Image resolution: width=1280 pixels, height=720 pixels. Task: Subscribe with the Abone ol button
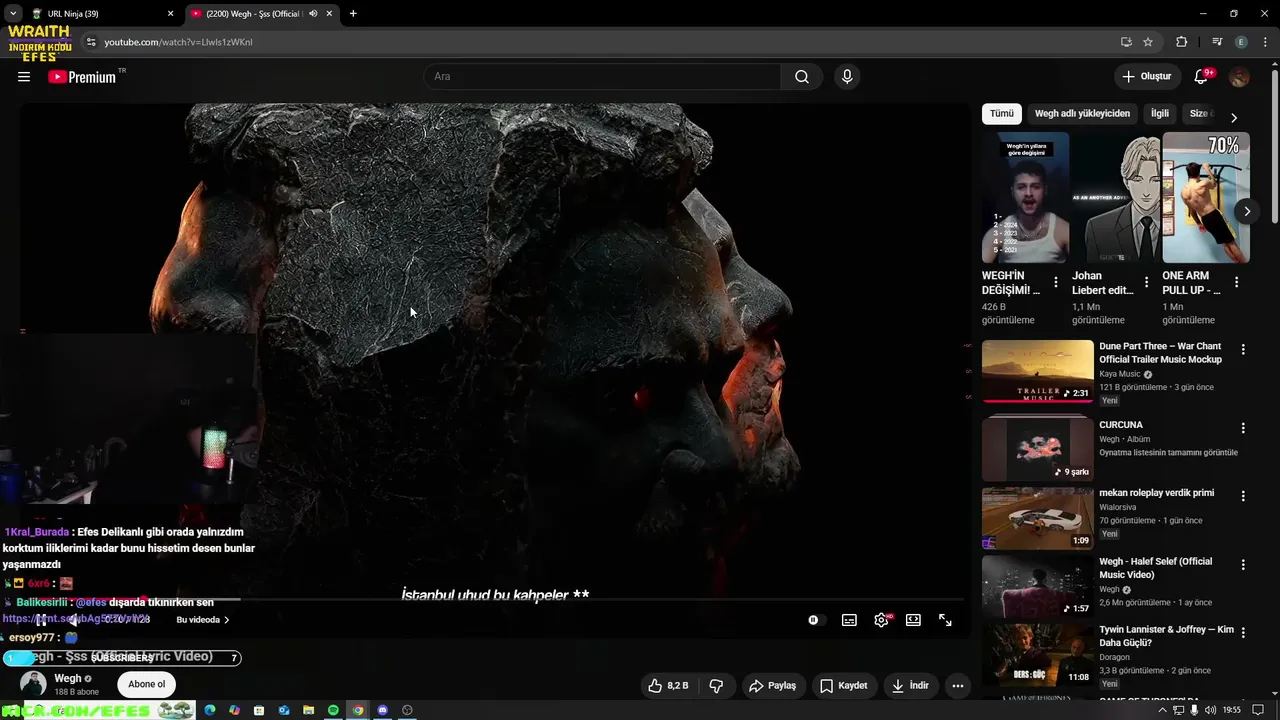click(146, 685)
